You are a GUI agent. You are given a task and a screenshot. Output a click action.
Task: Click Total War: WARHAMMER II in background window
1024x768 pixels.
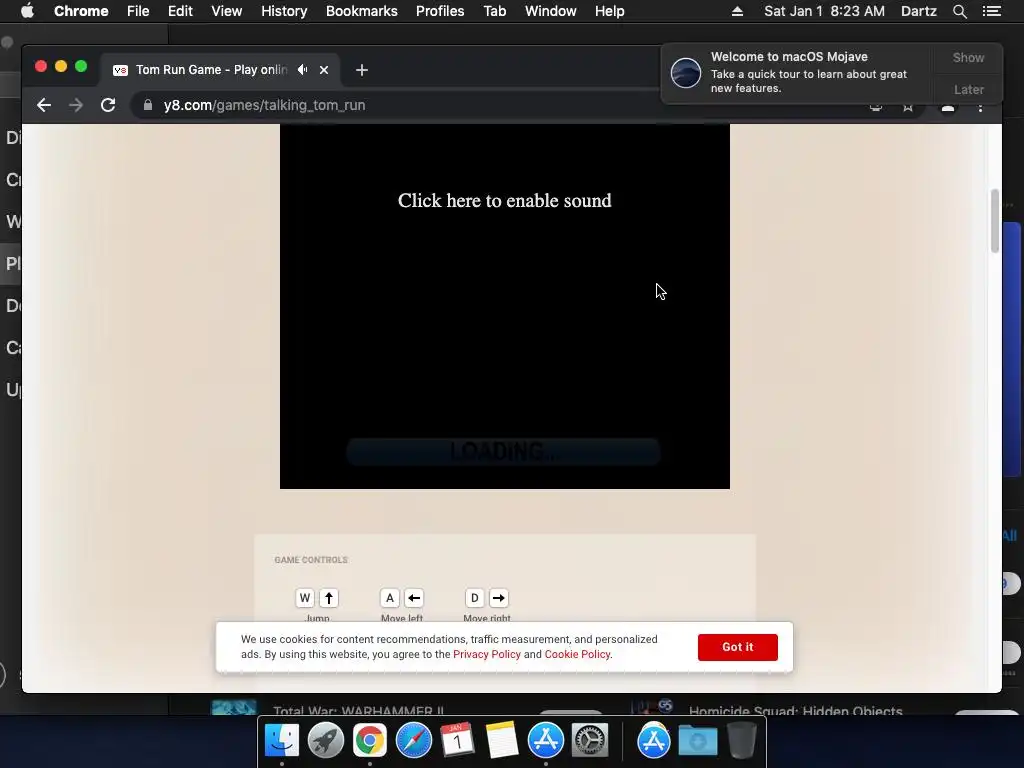(x=359, y=710)
